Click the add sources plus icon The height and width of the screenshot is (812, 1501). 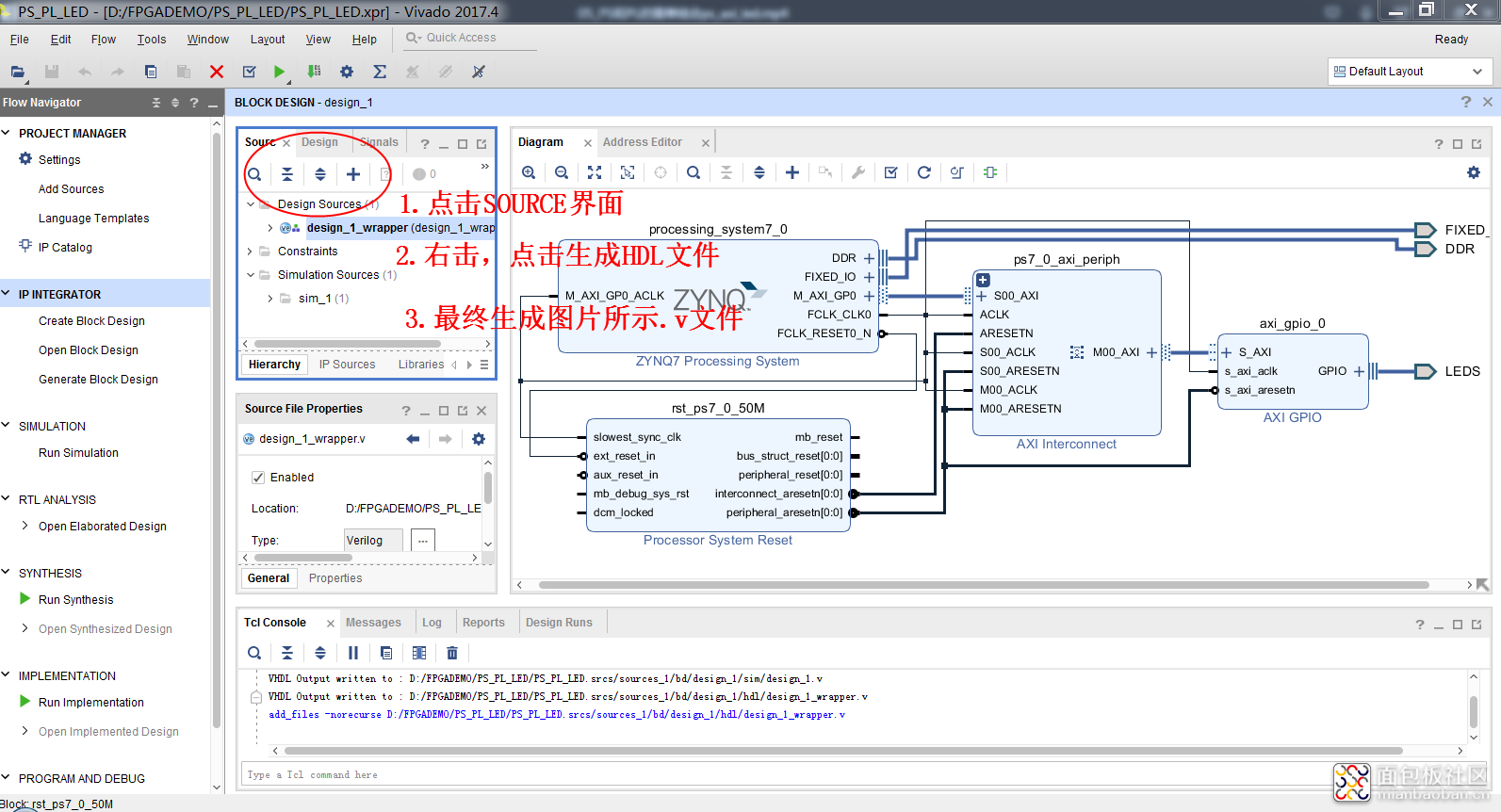pos(353,174)
